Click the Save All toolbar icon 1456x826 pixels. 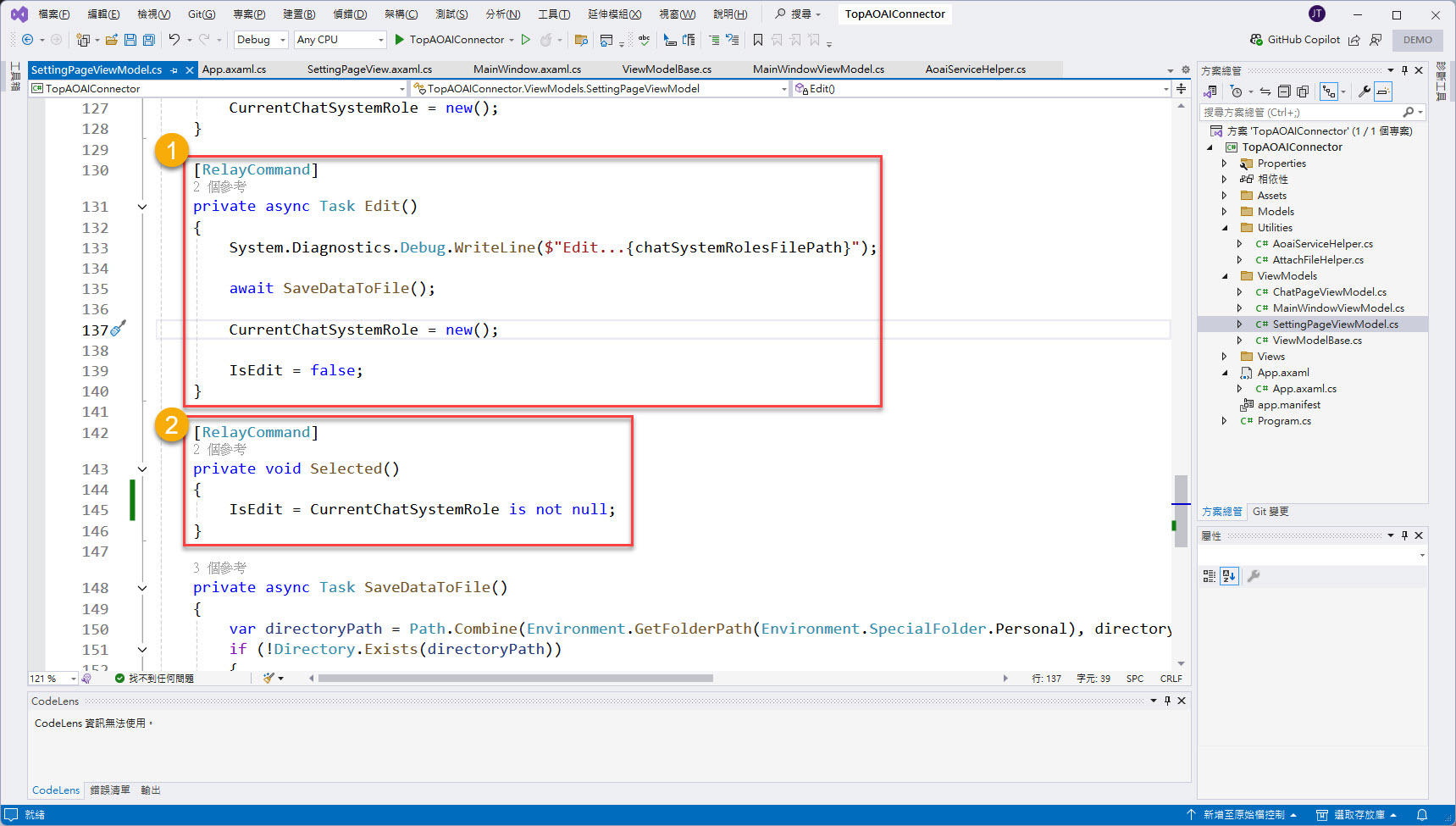click(148, 40)
